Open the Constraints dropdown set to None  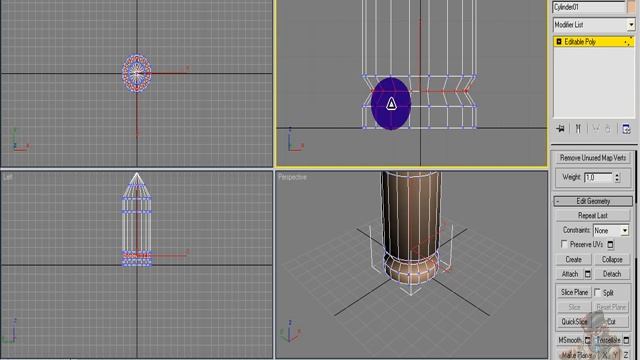pyautogui.click(x=611, y=231)
